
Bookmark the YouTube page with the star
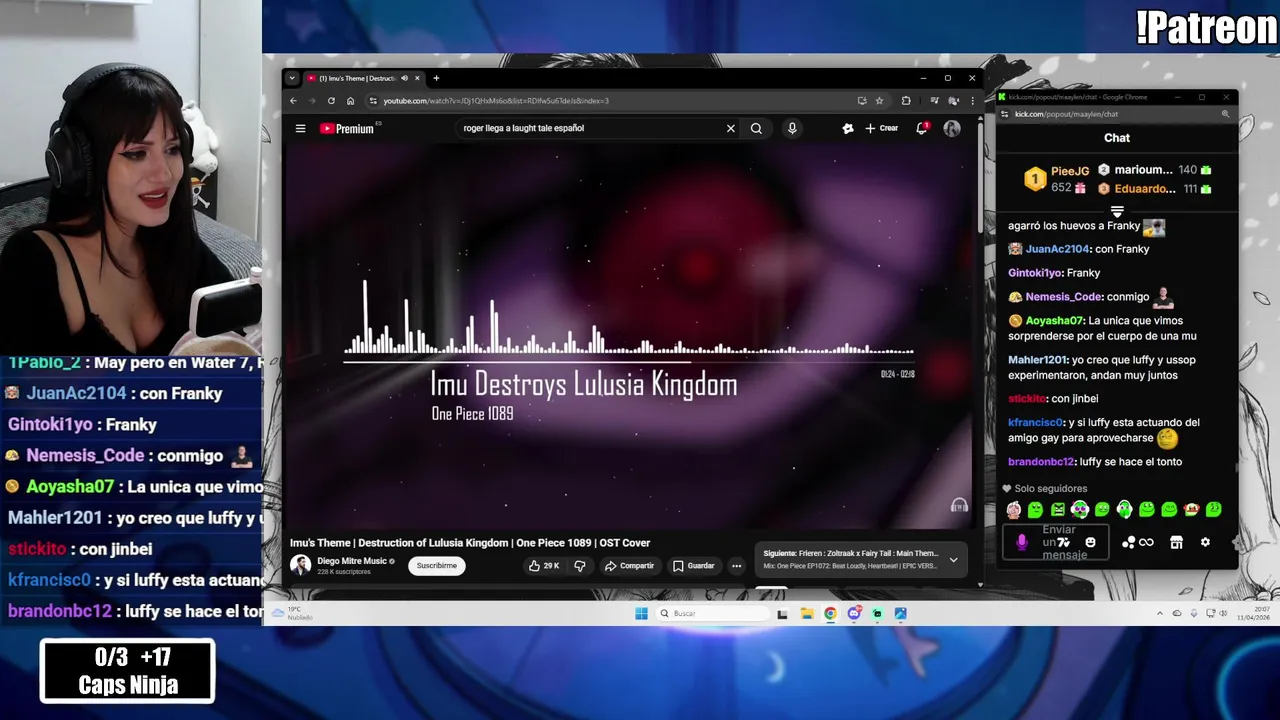(879, 101)
